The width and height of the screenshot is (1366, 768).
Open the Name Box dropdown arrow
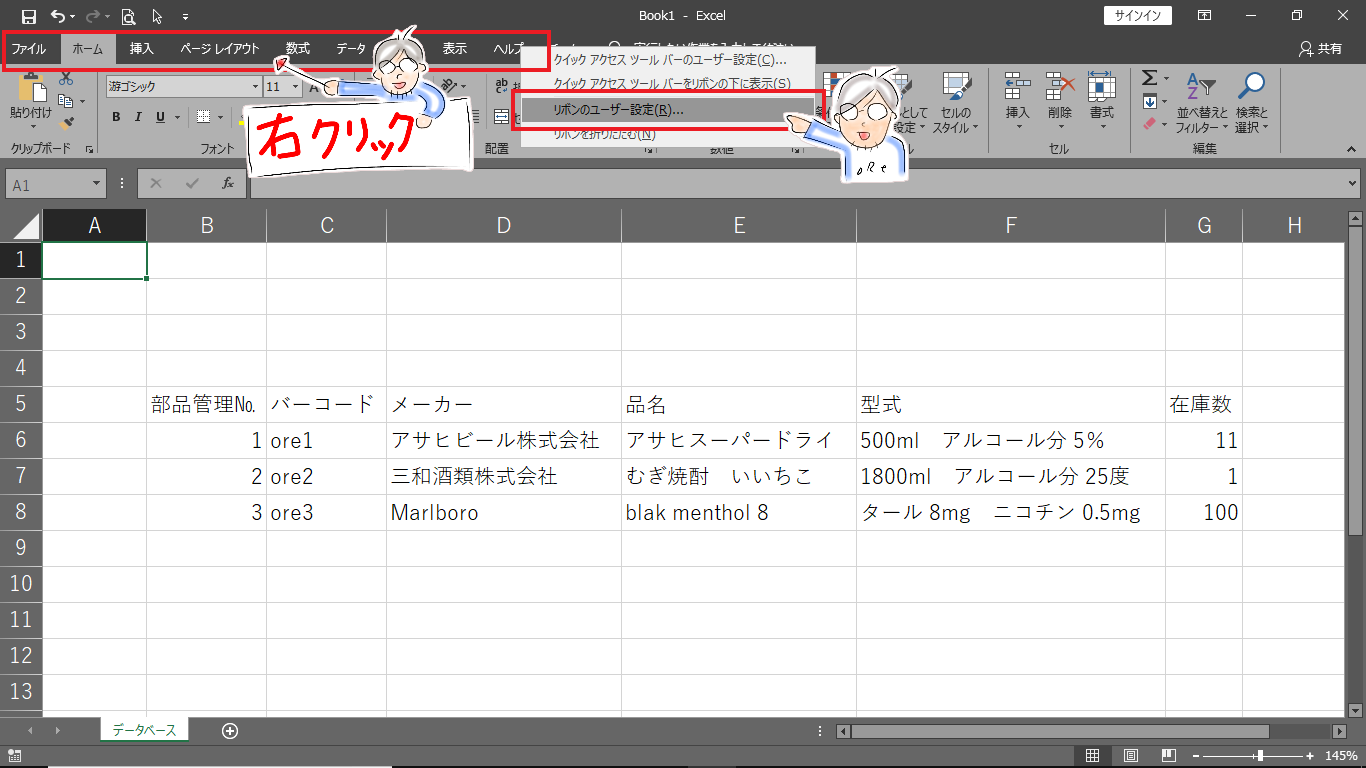[97, 184]
